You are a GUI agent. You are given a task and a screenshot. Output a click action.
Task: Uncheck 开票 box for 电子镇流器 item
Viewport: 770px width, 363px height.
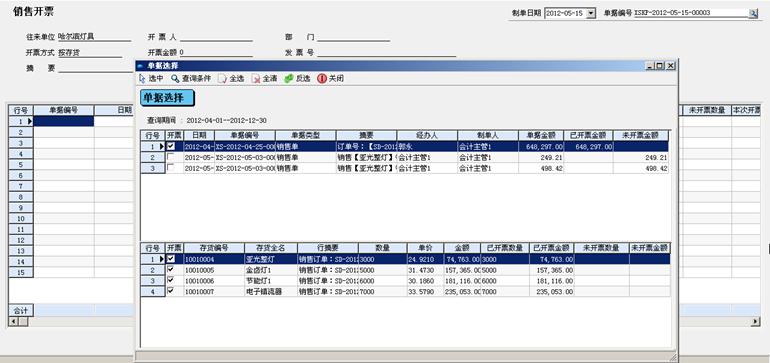[170, 291]
